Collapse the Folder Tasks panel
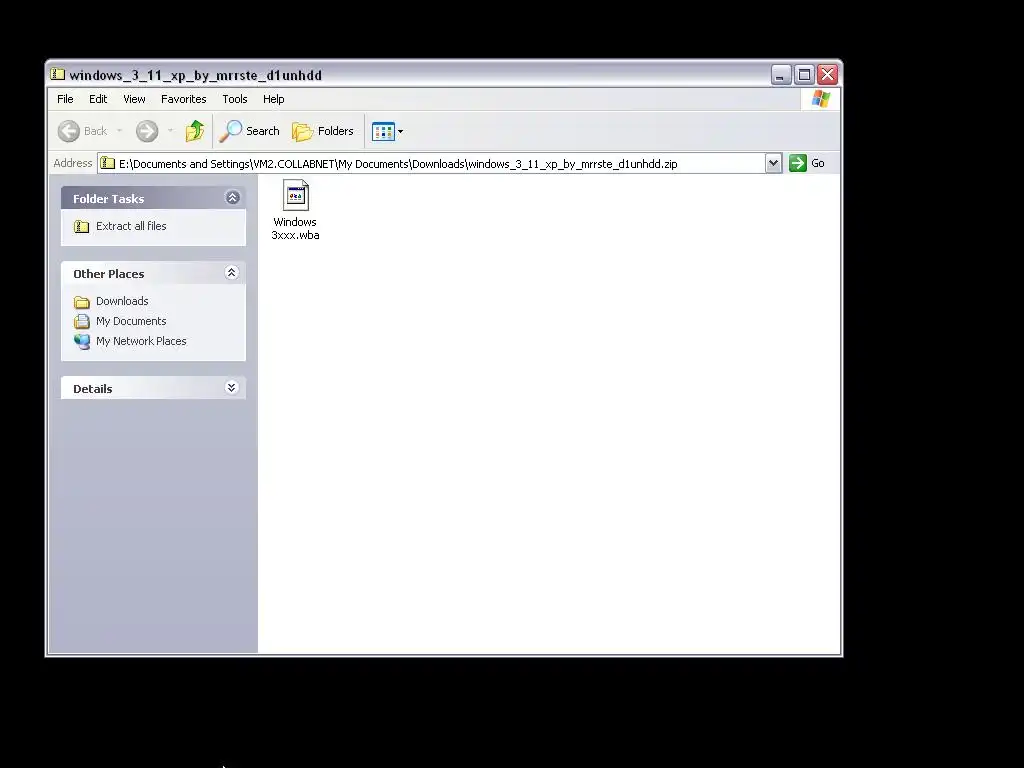The image size is (1024, 768). [232, 198]
